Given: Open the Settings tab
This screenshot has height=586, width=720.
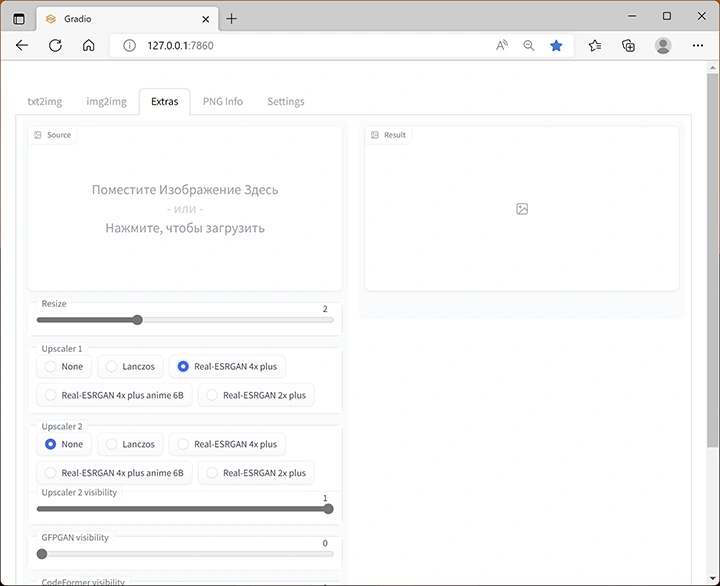Looking at the screenshot, I should tap(286, 101).
